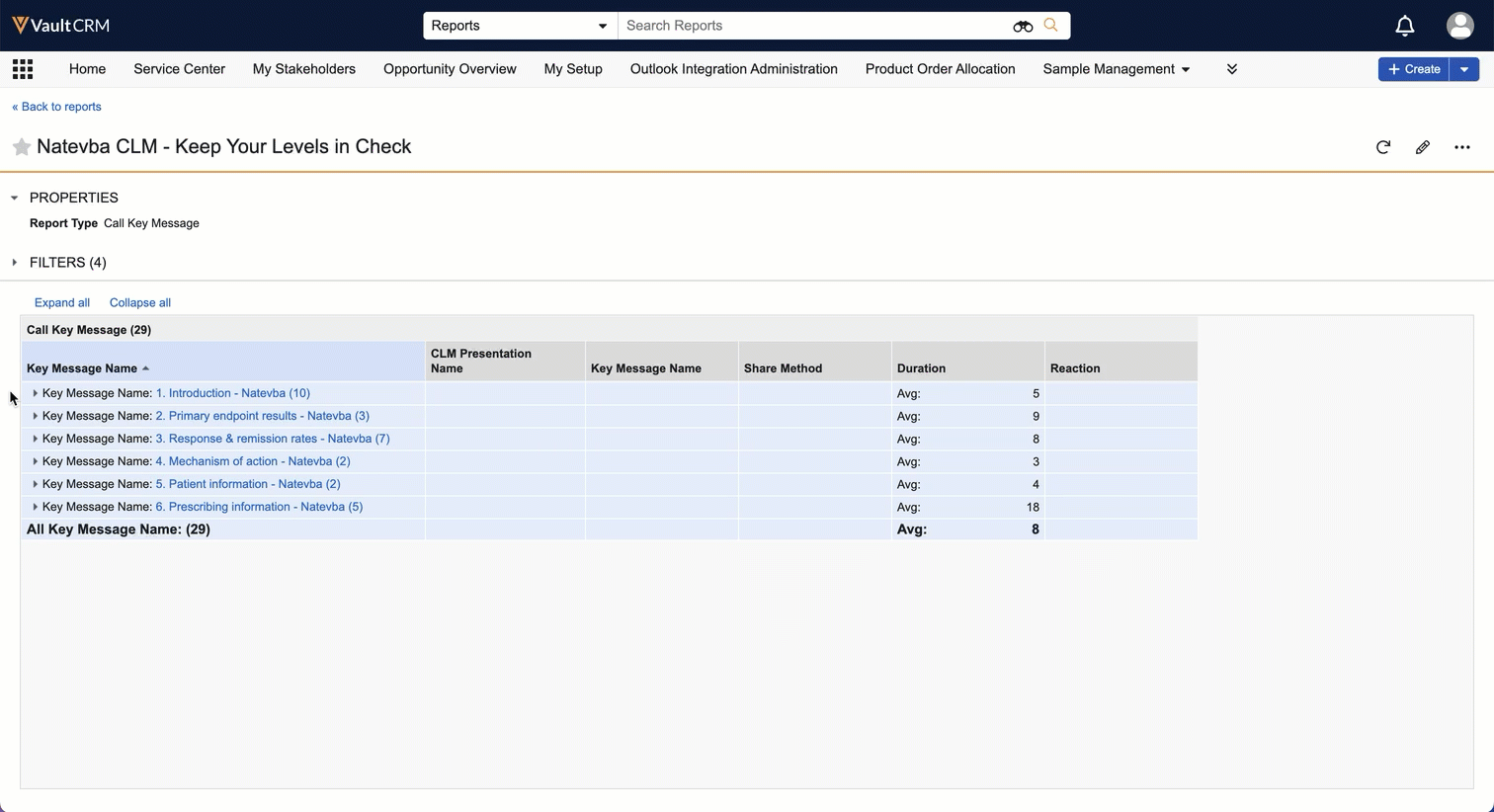Favorite the report with star icon
The width and height of the screenshot is (1494, 812).
pos(21,147)
